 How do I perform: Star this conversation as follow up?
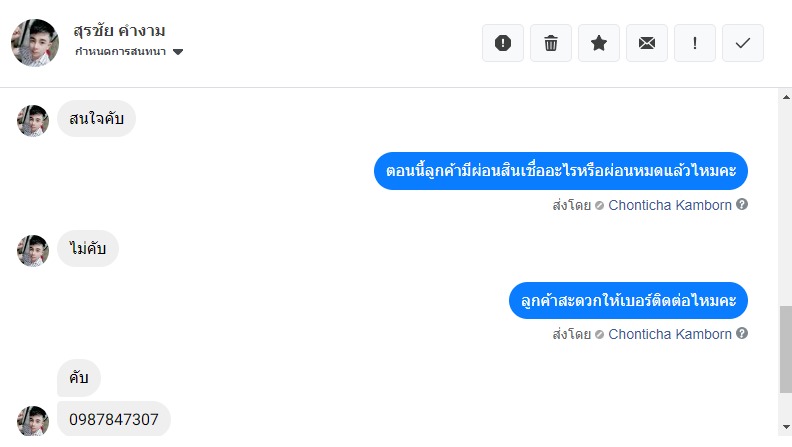(599, 43)
